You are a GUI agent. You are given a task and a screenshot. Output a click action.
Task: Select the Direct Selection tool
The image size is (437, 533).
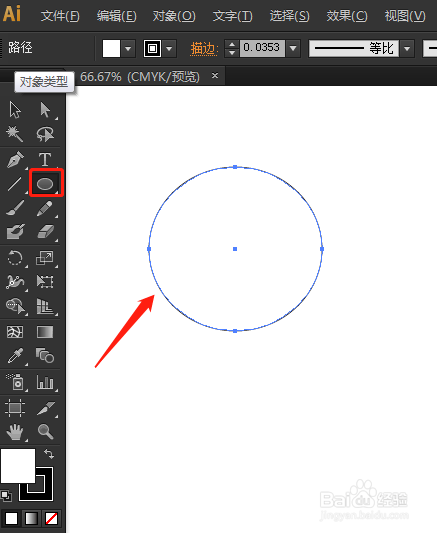pos(45,110)
